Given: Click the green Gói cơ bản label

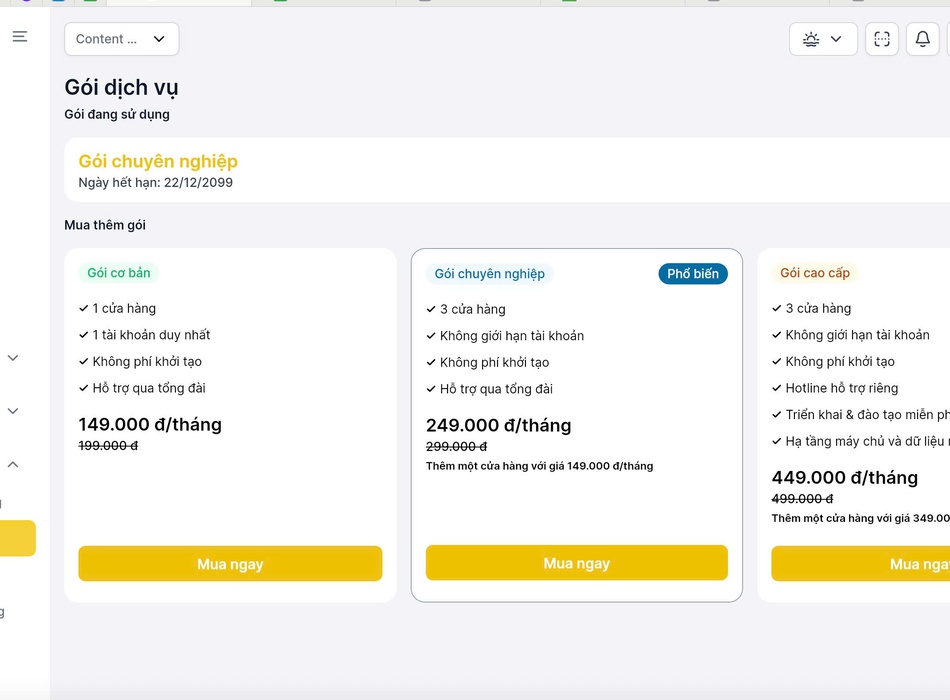Looking at the screenshot, I should click(x=119, y=273).
